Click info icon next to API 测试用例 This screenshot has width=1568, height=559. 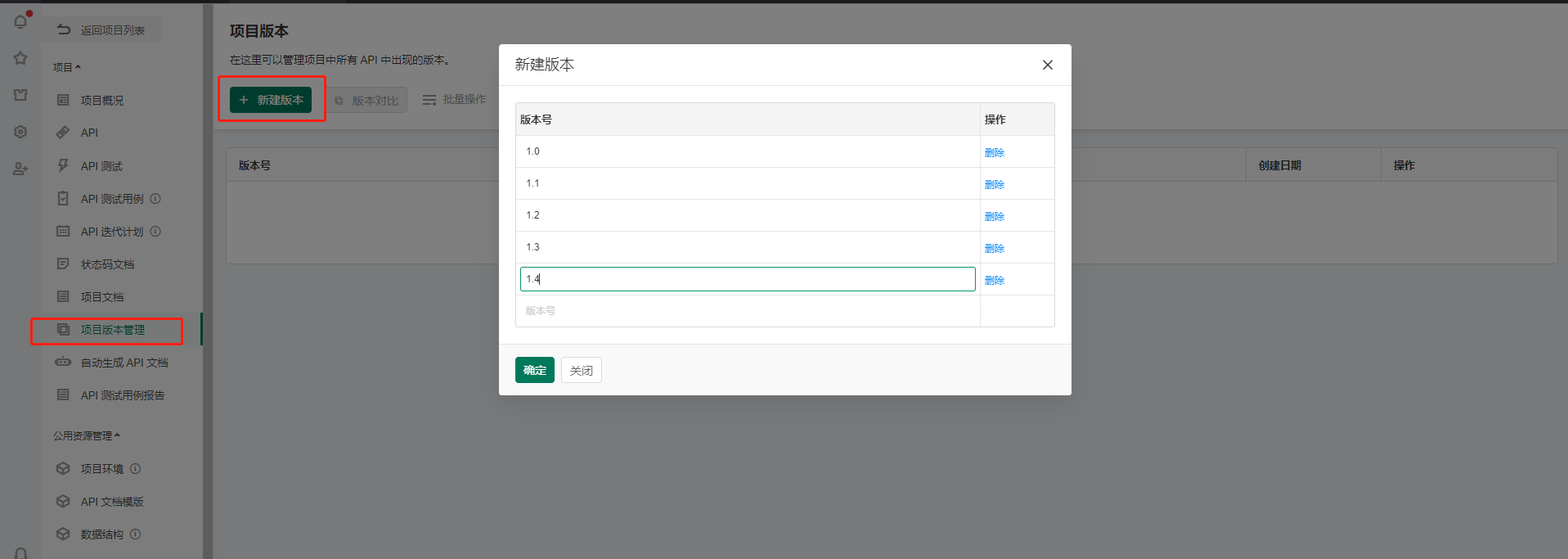click(x=155, y=198)
